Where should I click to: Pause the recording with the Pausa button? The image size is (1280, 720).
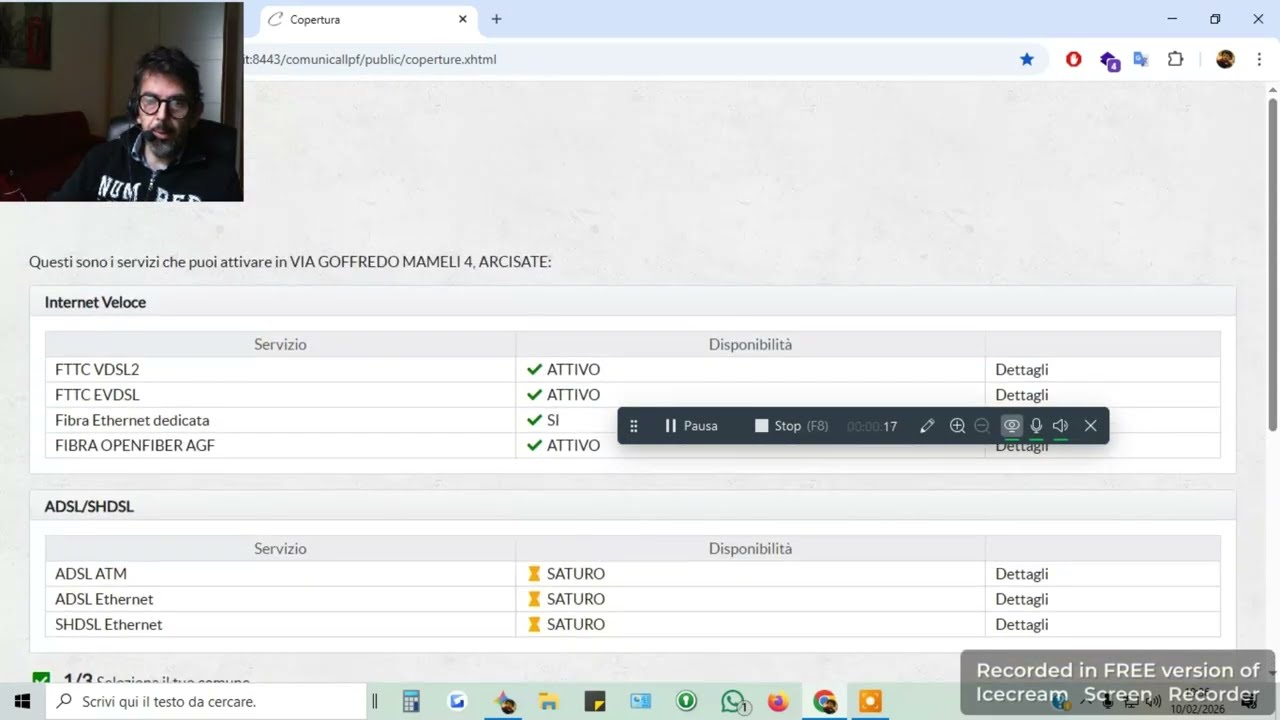[x=691, y=426]
